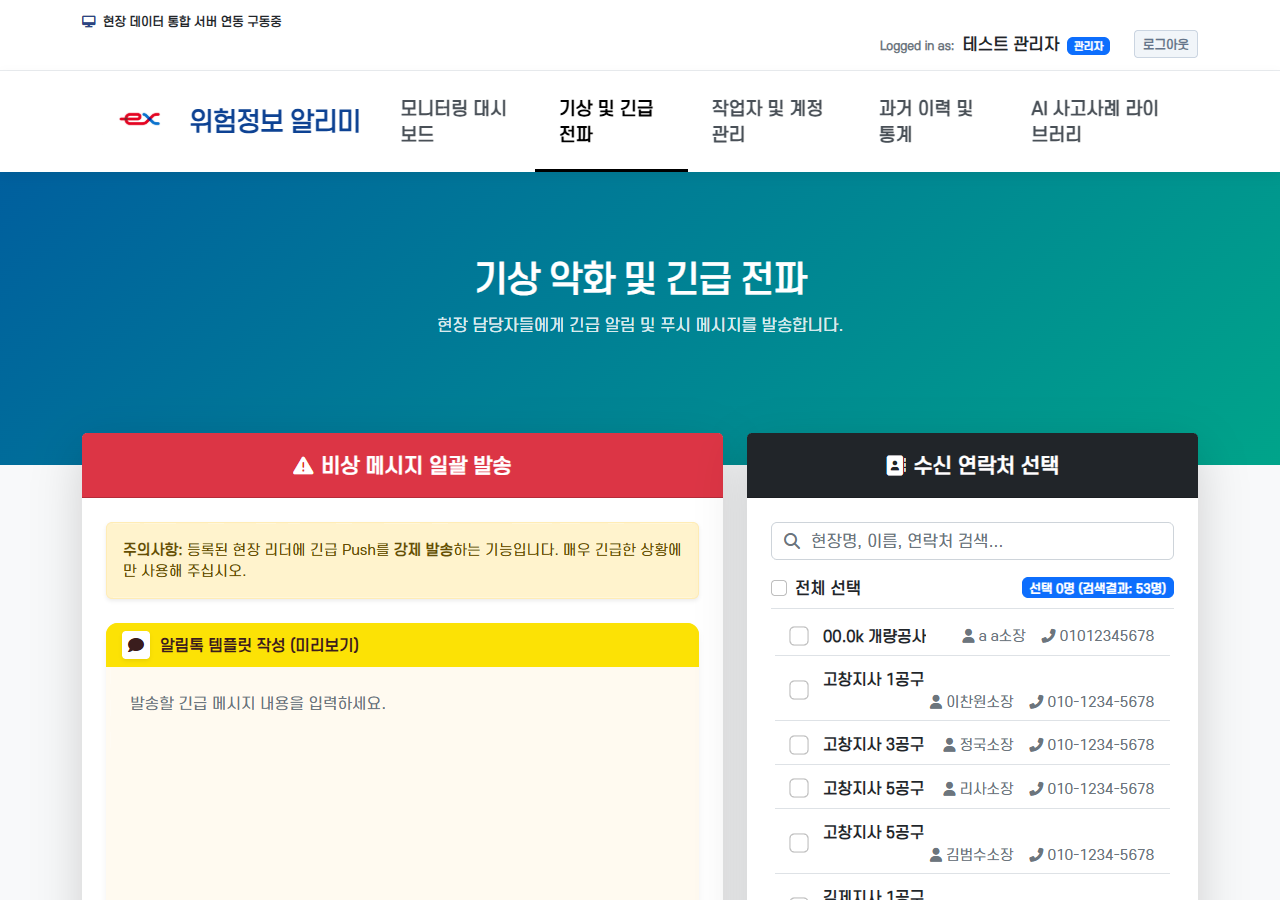Click the warning triangle in red header
Image resolution: width=1280 pixels, height=900 pixels.
pyautogui.click(x=303, y=465)
